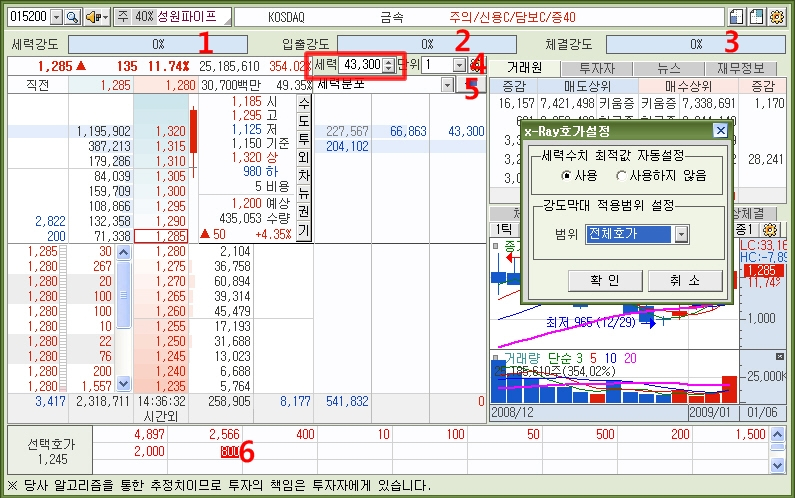Screen dimensions: 795x498
Task: Click the 세력 value spinner arrows
Action: 388,65
